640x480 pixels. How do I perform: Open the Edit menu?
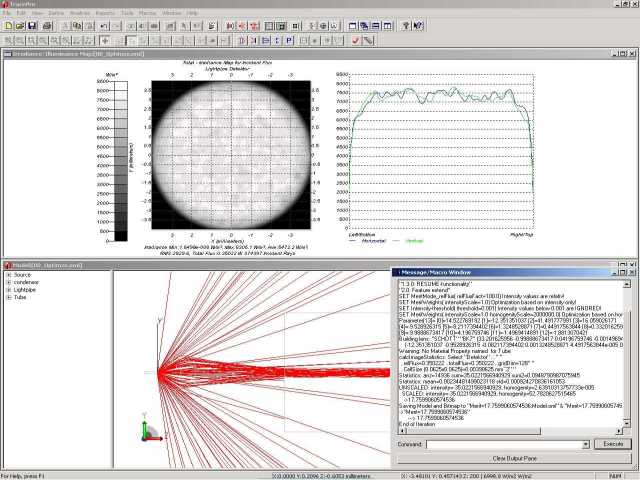(x=21, y=13)
